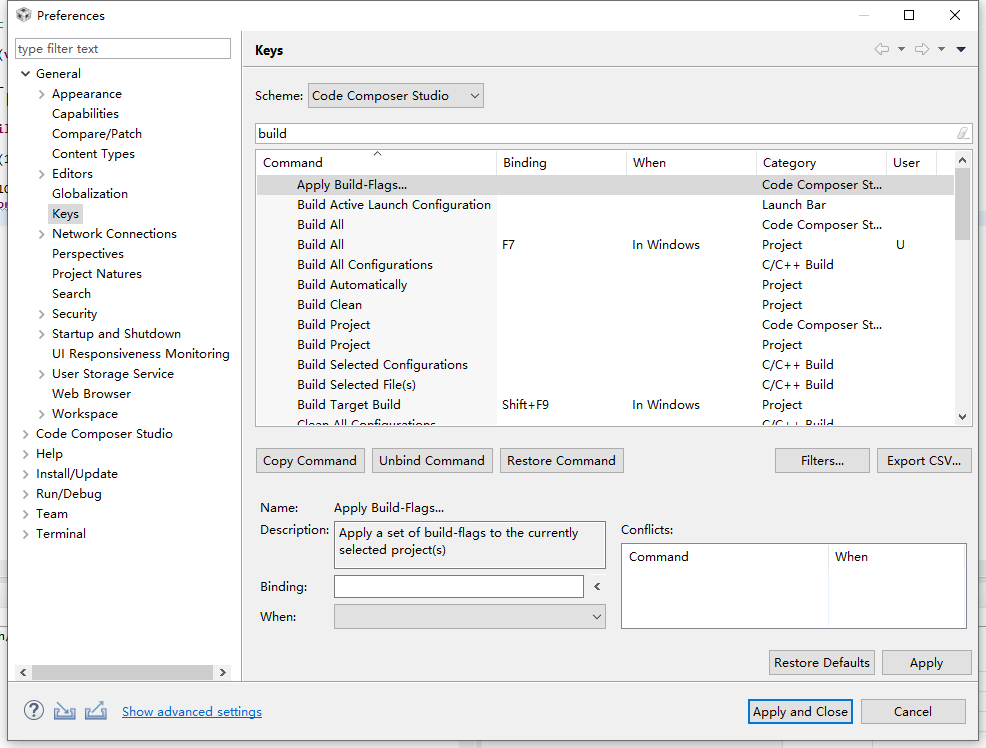
Task: Open the back history dropdown arrow
Action: tap(901, 49)
